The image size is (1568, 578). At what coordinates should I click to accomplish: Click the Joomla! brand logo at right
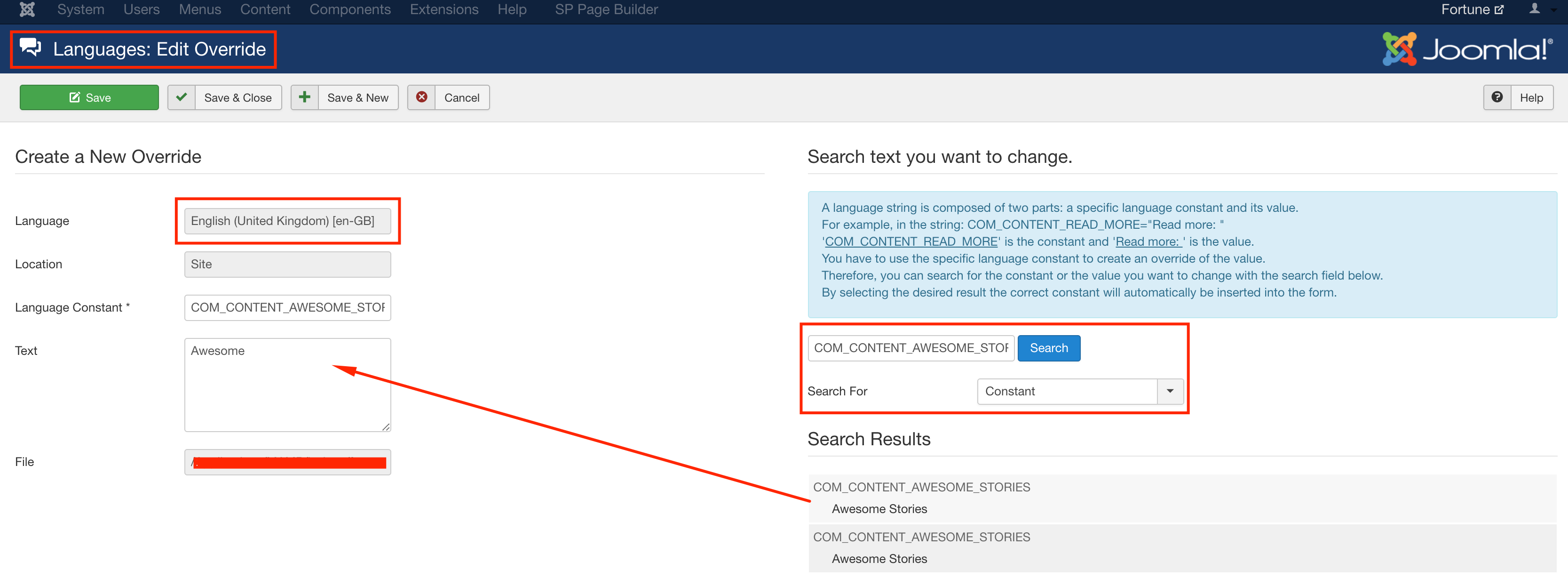1467,49
